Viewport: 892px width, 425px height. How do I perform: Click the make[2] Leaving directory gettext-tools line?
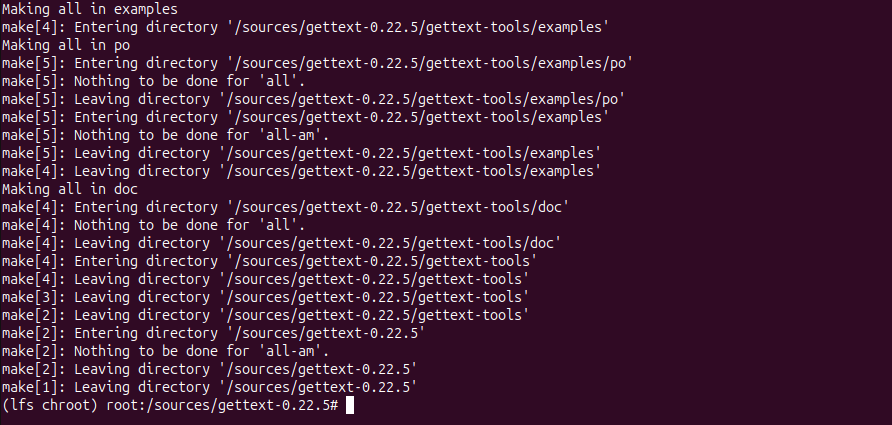point(264,315)
